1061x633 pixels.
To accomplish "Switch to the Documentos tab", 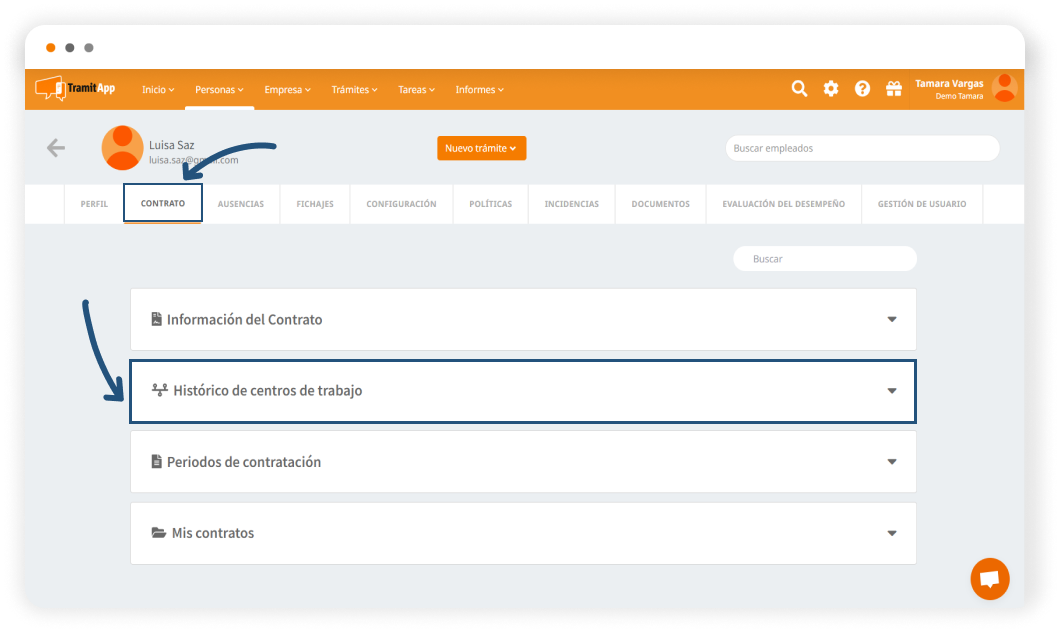I will click(x=660, y=204).
